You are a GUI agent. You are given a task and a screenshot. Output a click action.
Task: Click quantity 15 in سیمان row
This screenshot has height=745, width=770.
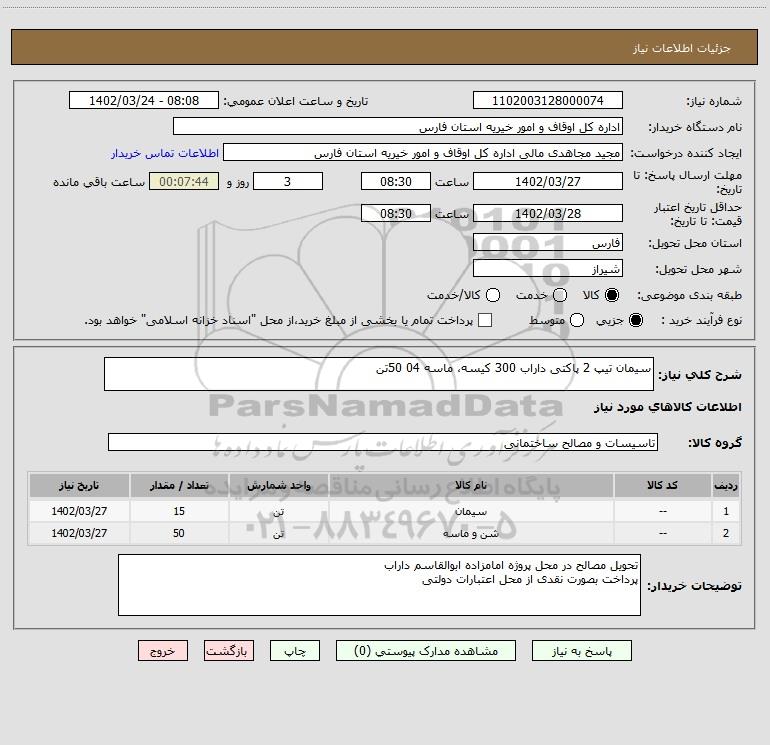[x=179, y=511]
